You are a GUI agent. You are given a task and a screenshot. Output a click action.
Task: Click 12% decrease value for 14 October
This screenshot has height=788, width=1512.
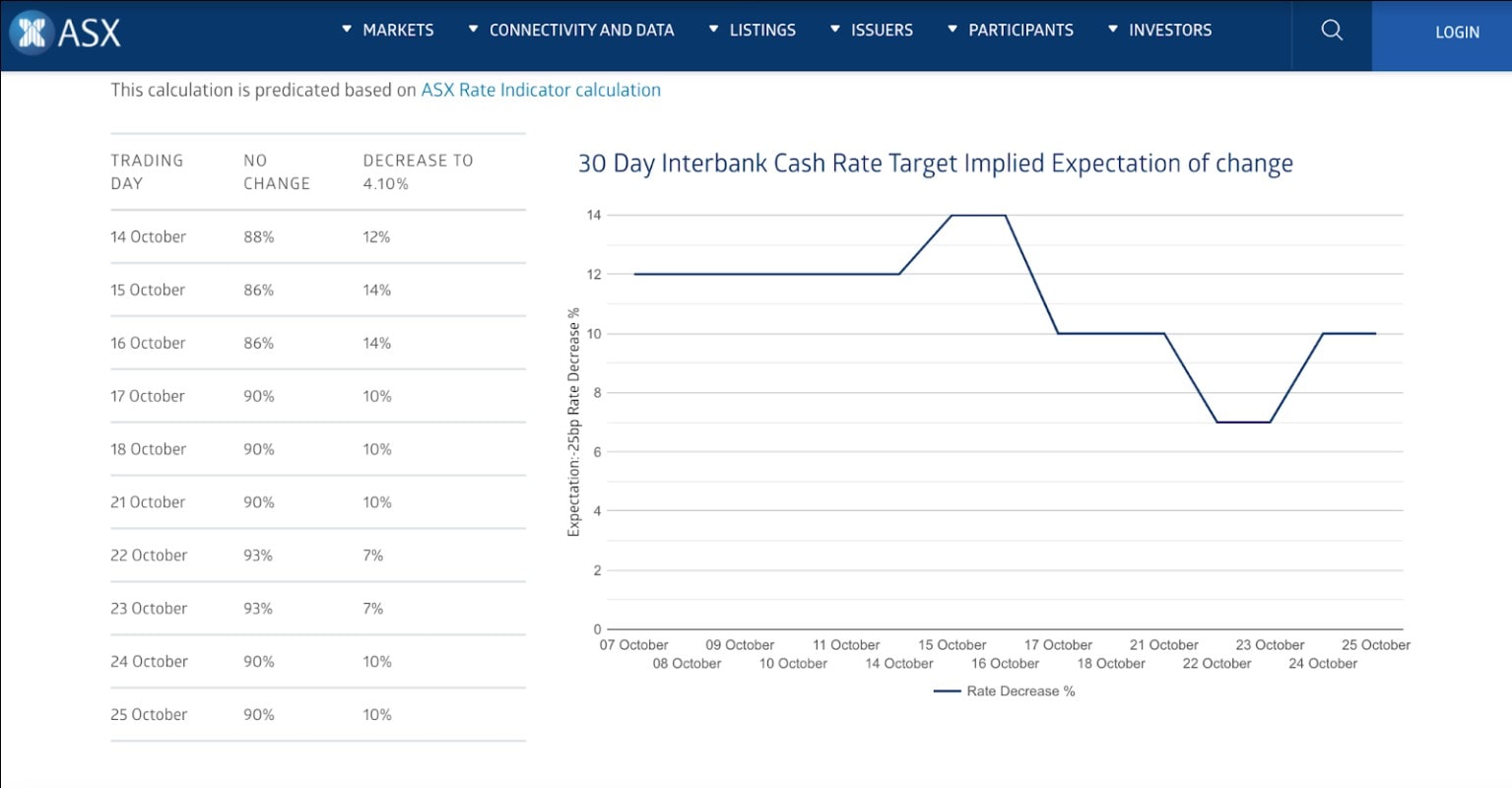click(x=376, y=237)
